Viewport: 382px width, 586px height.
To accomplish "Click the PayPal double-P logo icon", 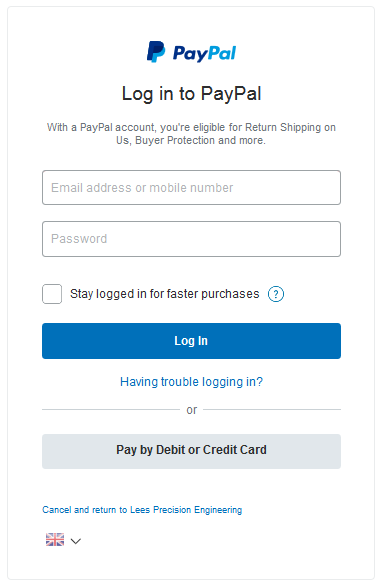I will point(156,52).
